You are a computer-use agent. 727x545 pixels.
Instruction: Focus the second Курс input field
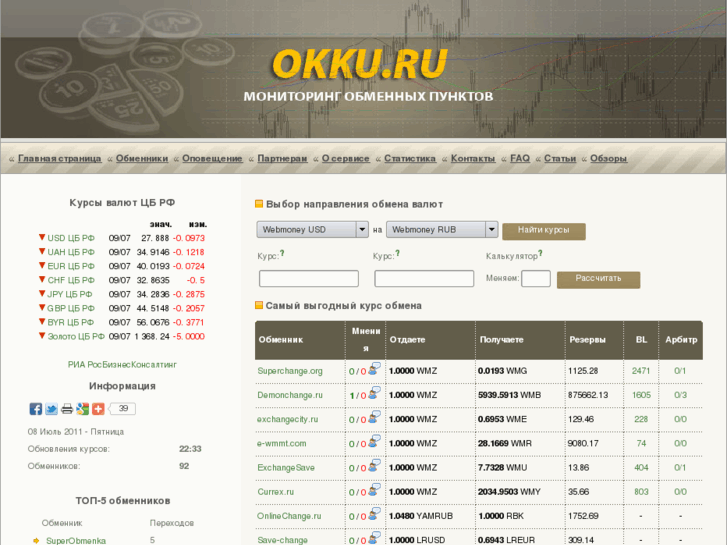(x=424, y=279)
